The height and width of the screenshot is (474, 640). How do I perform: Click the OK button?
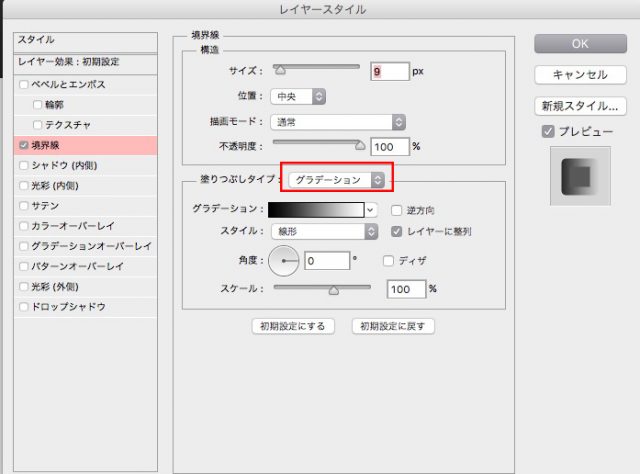click(x=580, y=43)
